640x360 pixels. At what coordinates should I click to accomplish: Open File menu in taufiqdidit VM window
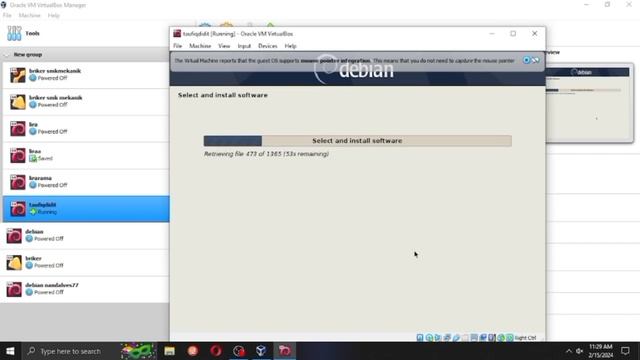pyautogui.click(x=178, y=46)
